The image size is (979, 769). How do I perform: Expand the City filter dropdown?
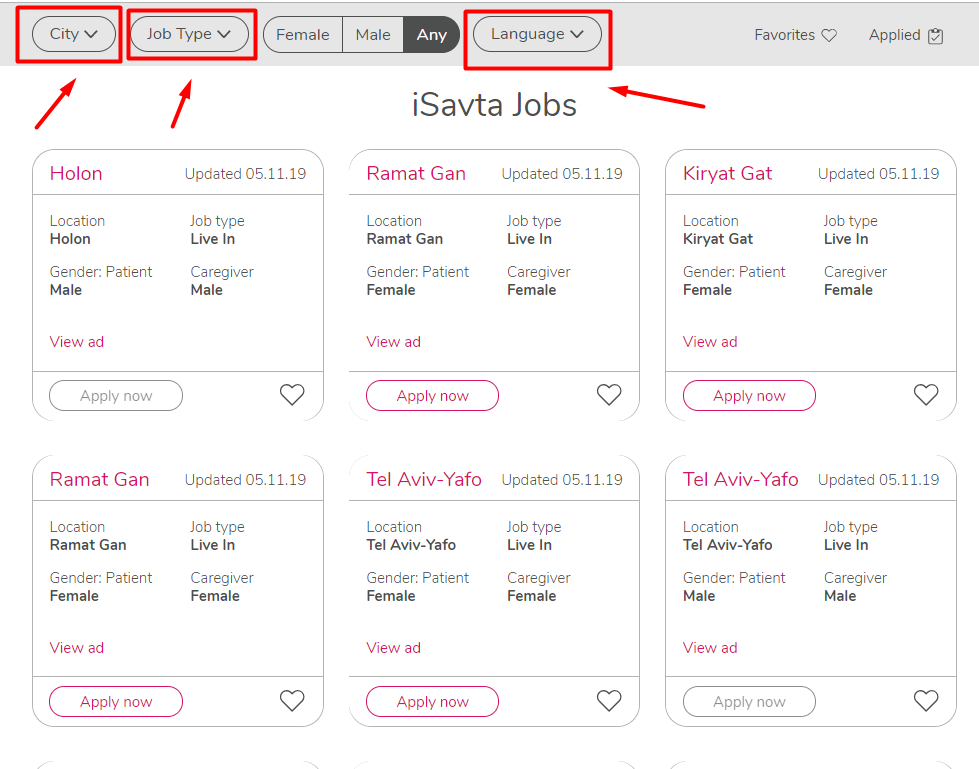pos(74,34)
